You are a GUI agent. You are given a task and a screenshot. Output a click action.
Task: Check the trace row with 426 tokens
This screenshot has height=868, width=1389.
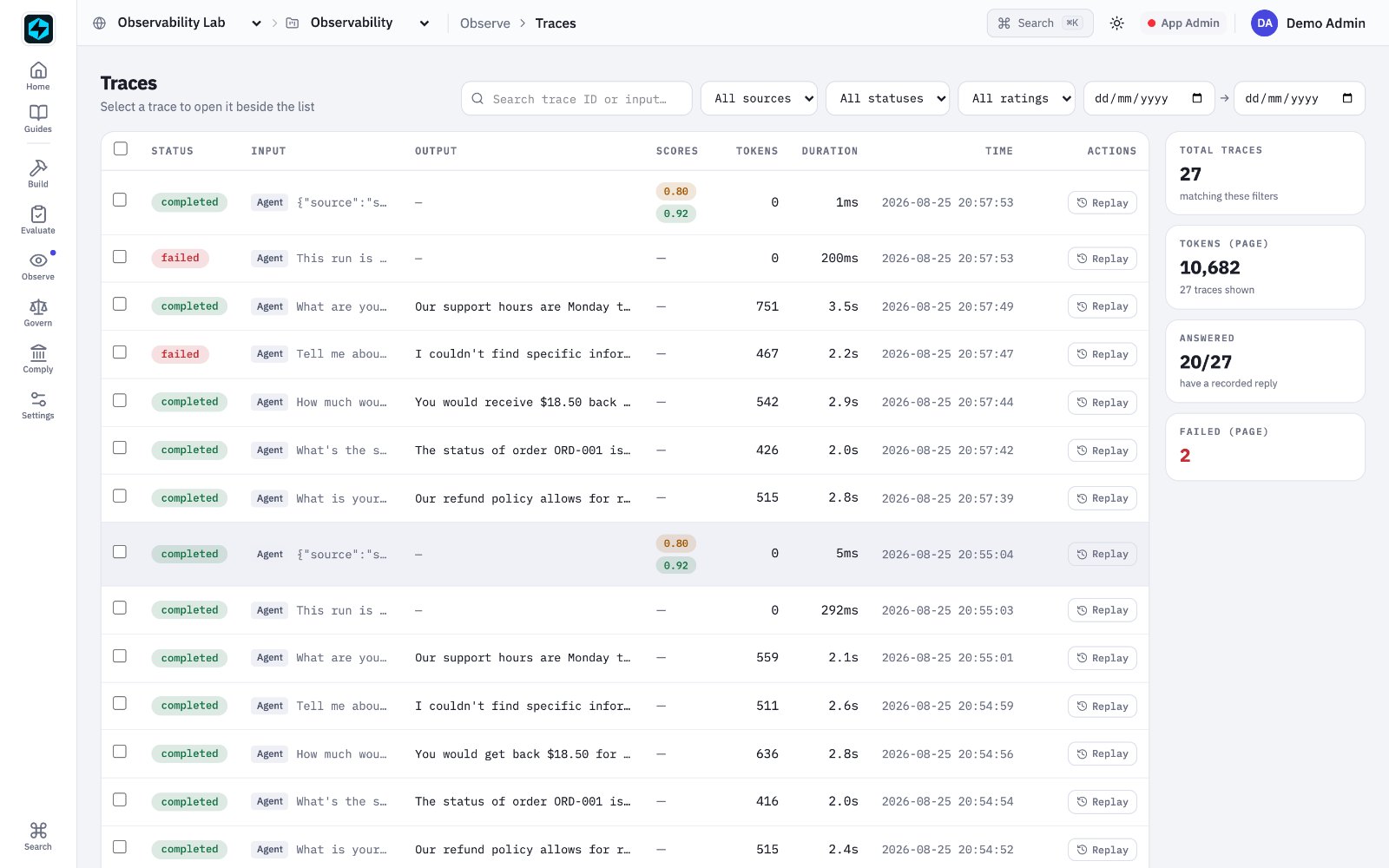pos(120,448)
